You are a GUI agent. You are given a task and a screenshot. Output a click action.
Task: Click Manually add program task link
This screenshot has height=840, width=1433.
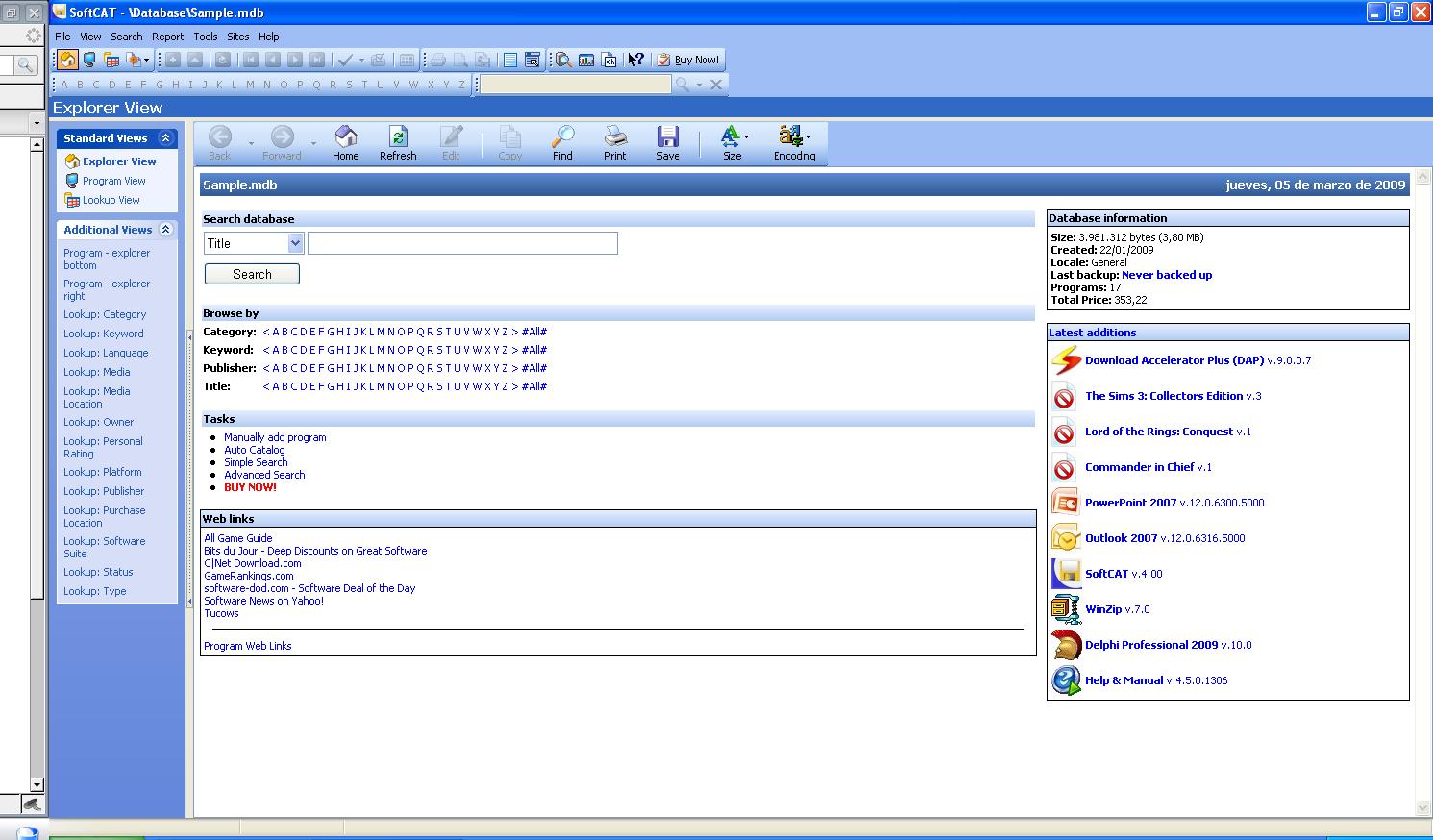275,437
